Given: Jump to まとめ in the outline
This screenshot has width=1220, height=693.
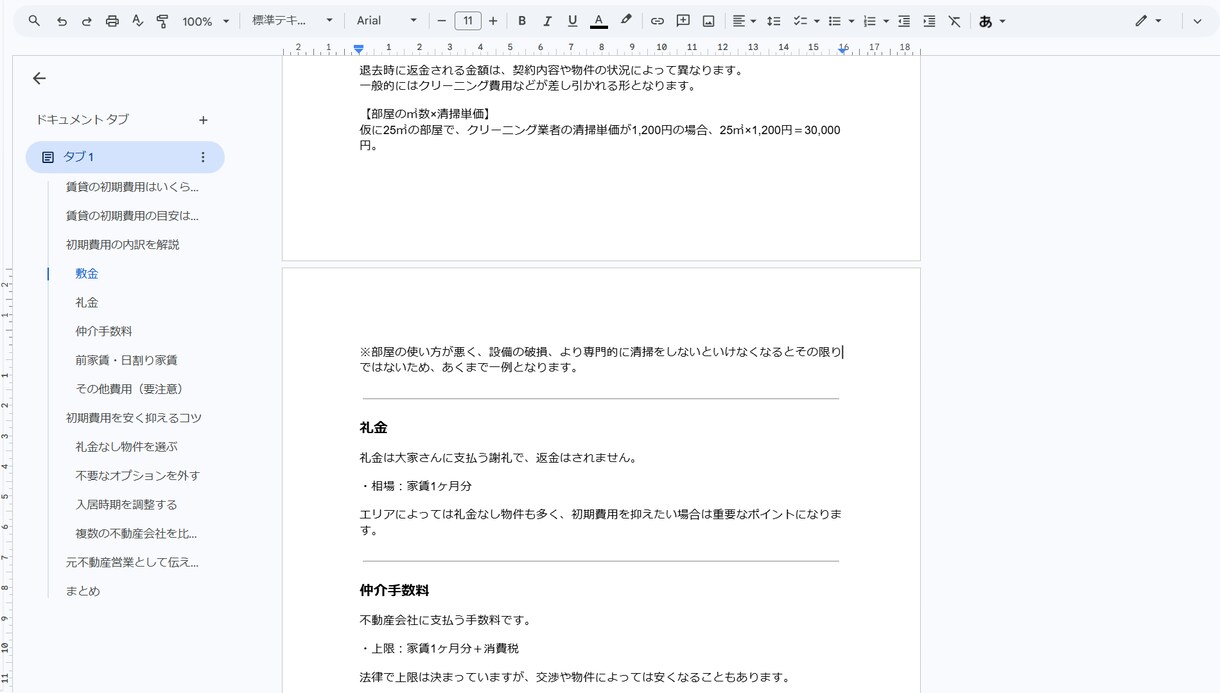Looking at the screenshot, I should [x=83, y=591].
